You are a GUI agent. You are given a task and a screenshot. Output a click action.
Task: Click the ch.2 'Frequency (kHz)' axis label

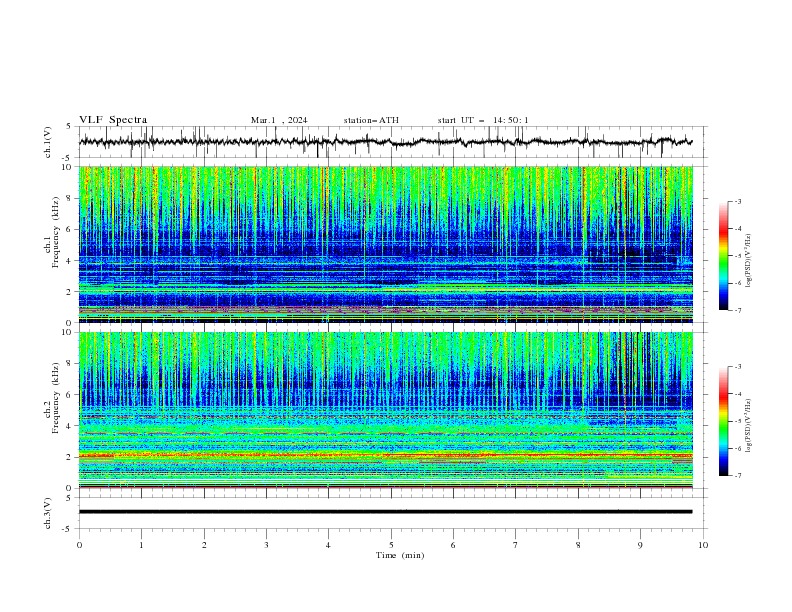(55, 398)
